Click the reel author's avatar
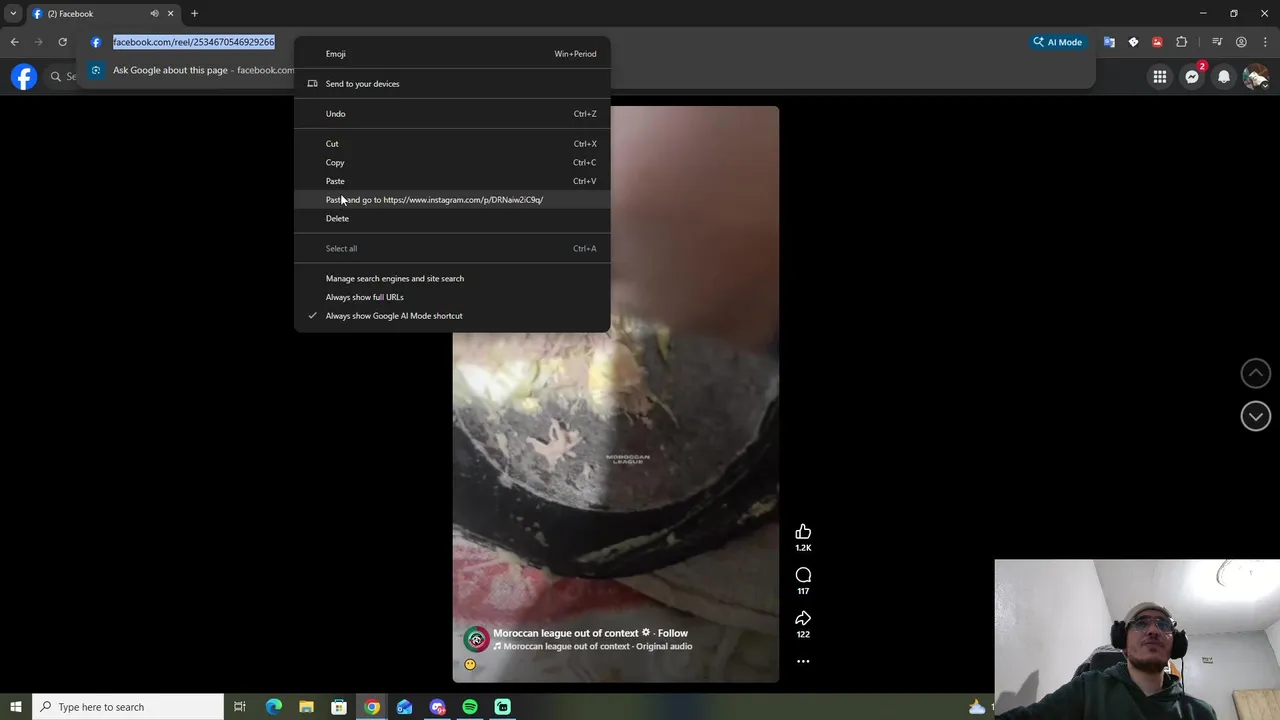The width and height of the screenshot is (1280, 720). coord(477,639)
